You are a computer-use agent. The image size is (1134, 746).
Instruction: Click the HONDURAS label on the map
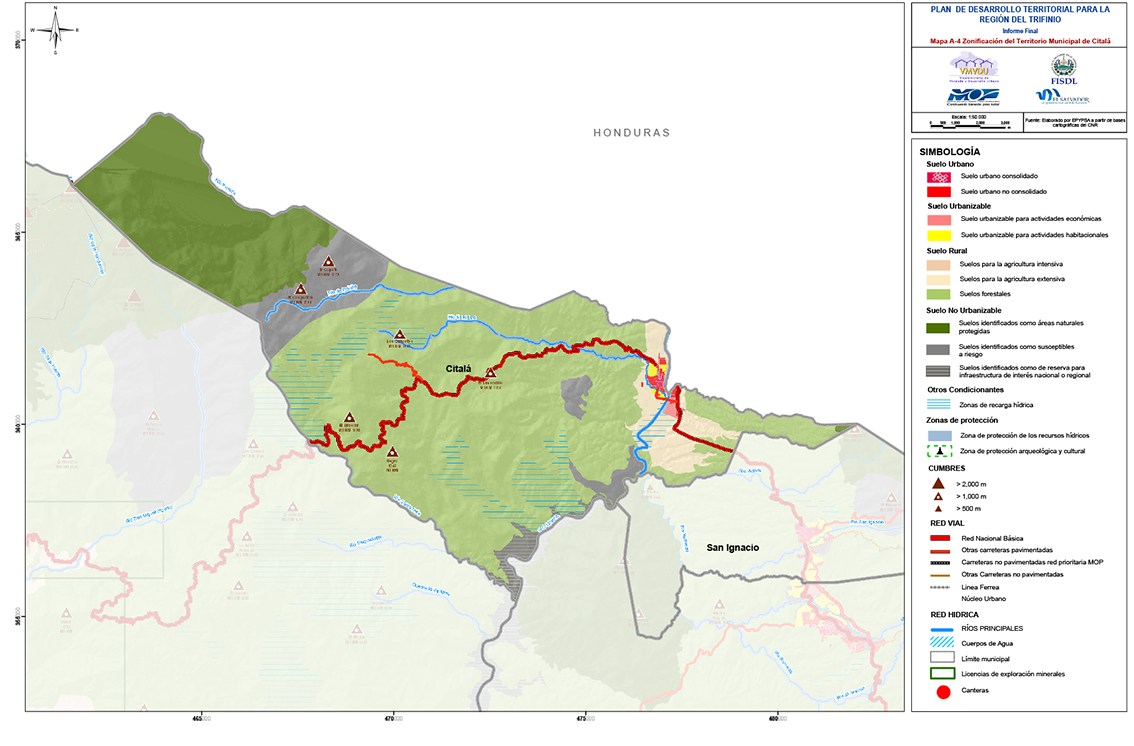631,132
